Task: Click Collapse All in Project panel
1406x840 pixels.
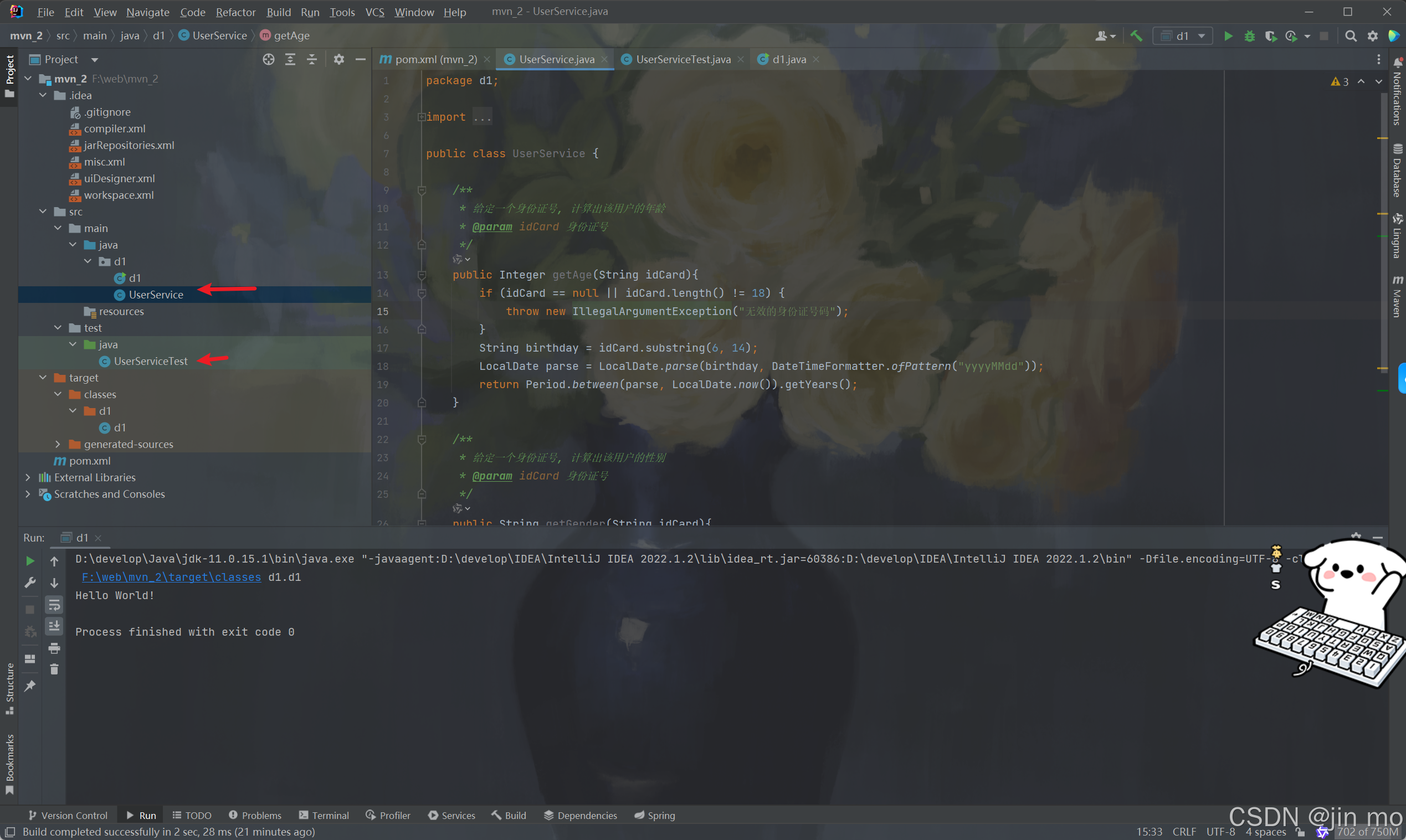Action: coord(311,59)
